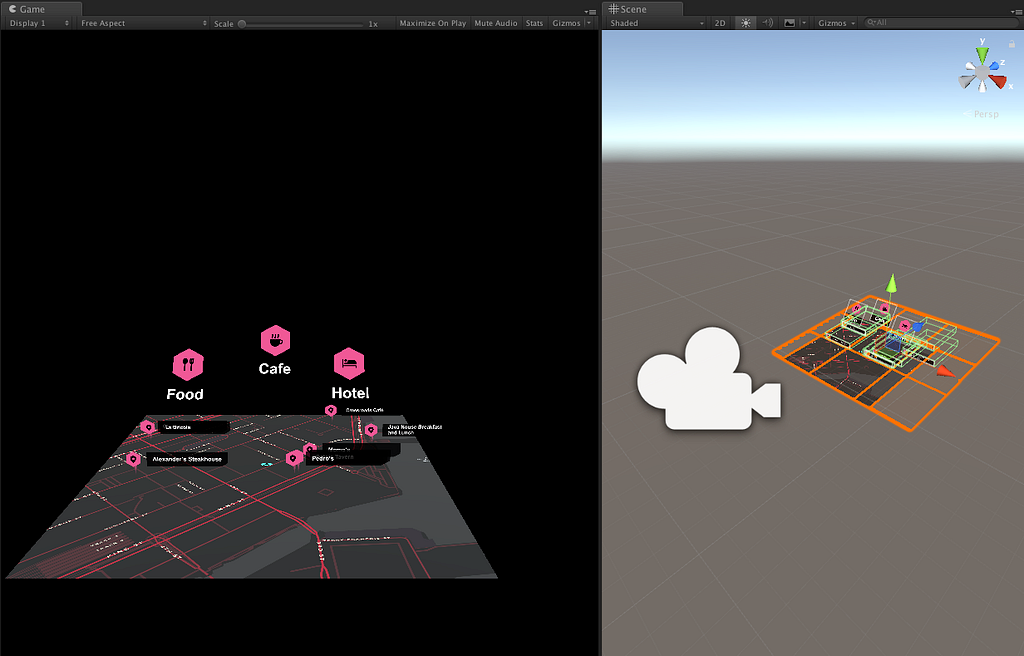Toggle 2D mode in the Scene view
This screenshot has height=656, width=1024.
tap(720, 23)
